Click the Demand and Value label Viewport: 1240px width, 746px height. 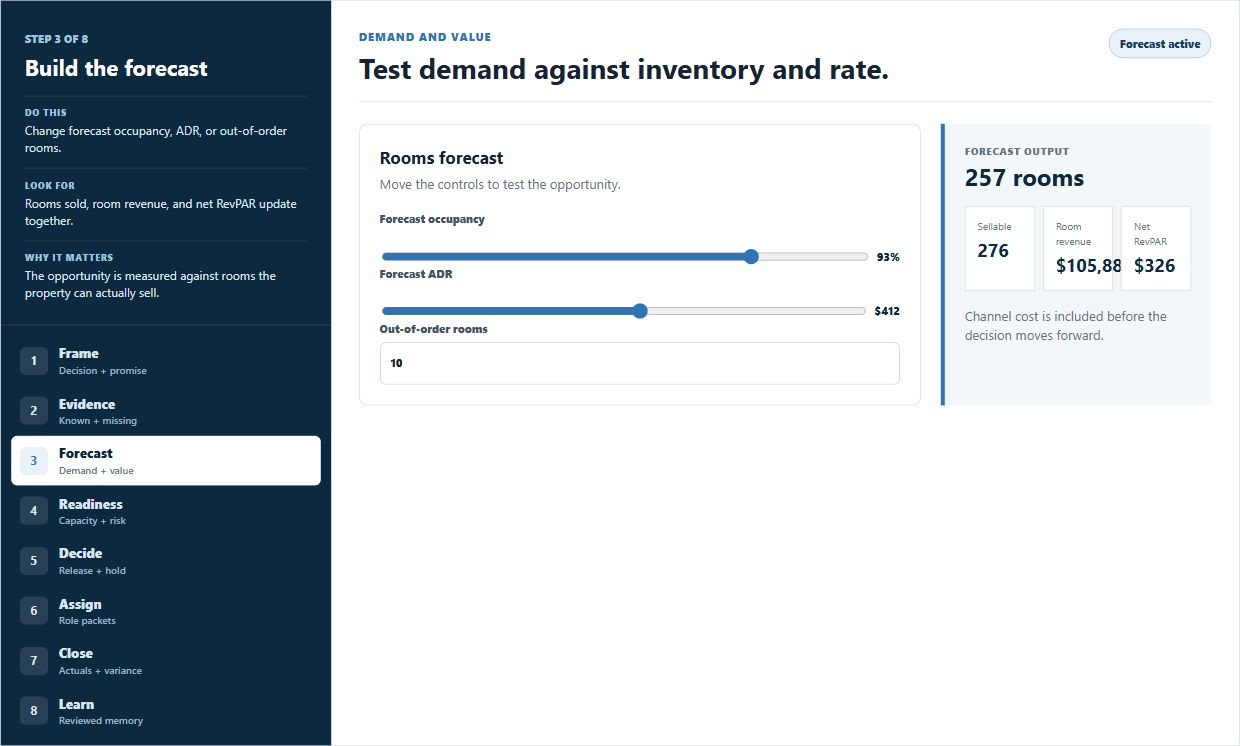click(x=425, y=37)
